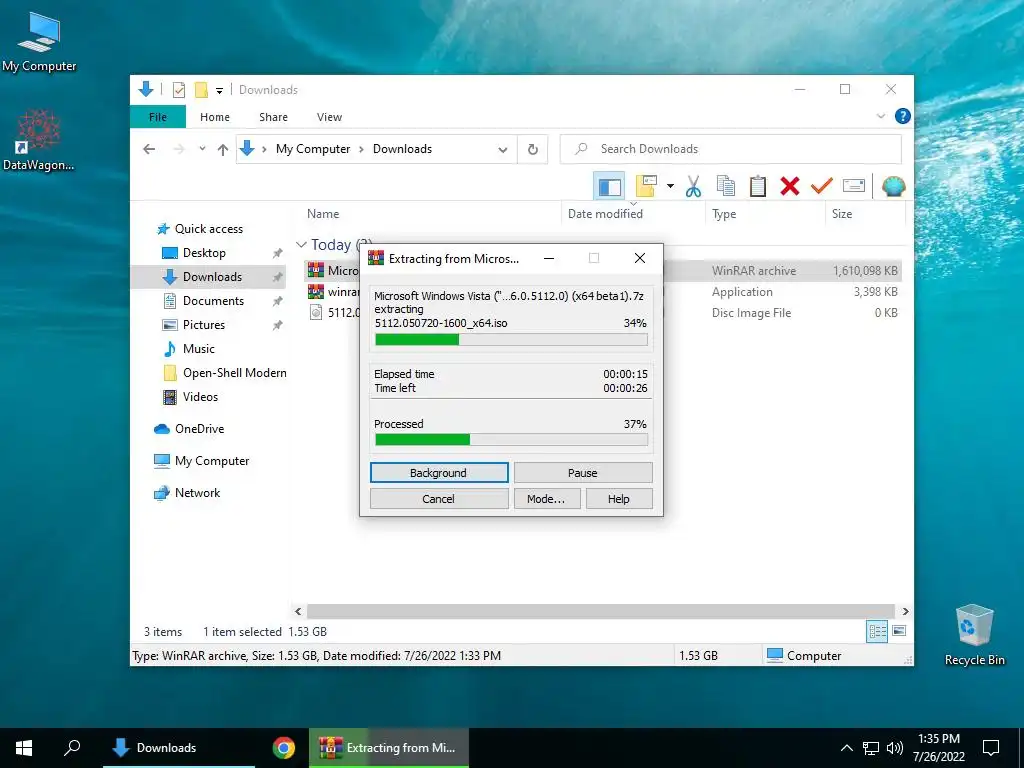Sort by the Date modified column header
The width and height of the screenshot is (1024, 768).
coord(605,214)
